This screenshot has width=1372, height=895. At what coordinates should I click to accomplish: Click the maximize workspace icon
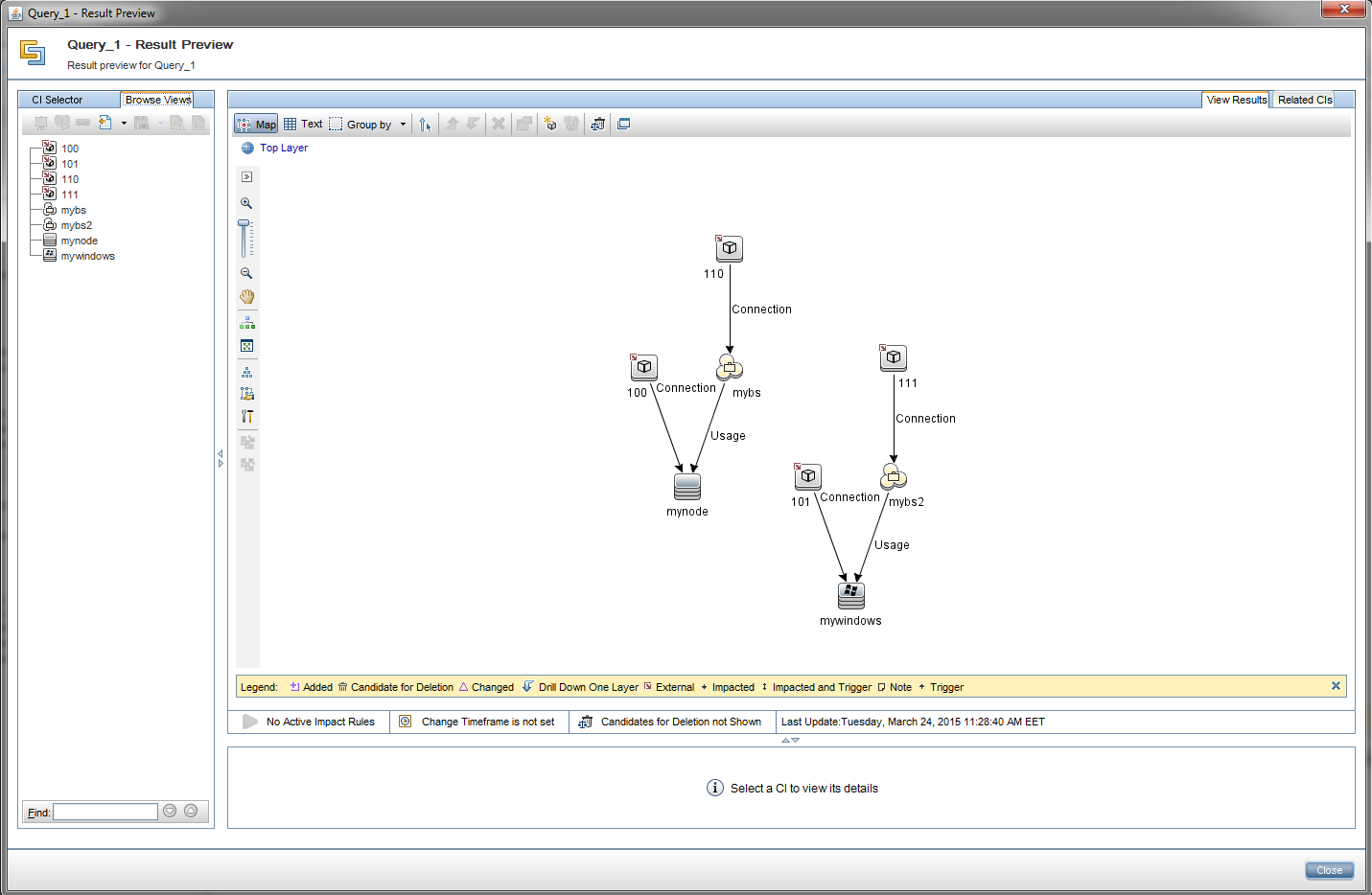(x=623, y=124)
